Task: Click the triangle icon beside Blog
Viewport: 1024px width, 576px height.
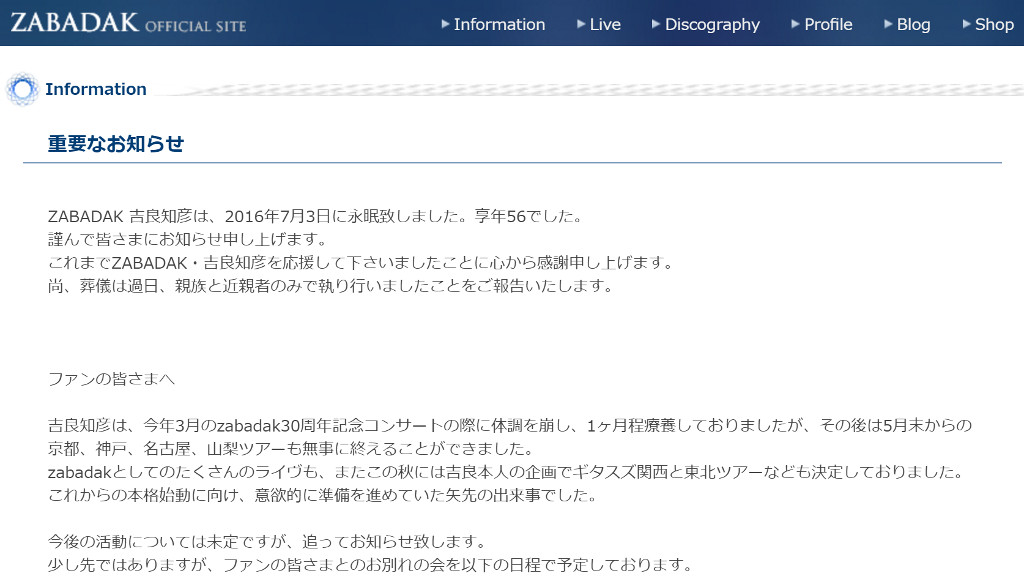Action: coord(887,24)
